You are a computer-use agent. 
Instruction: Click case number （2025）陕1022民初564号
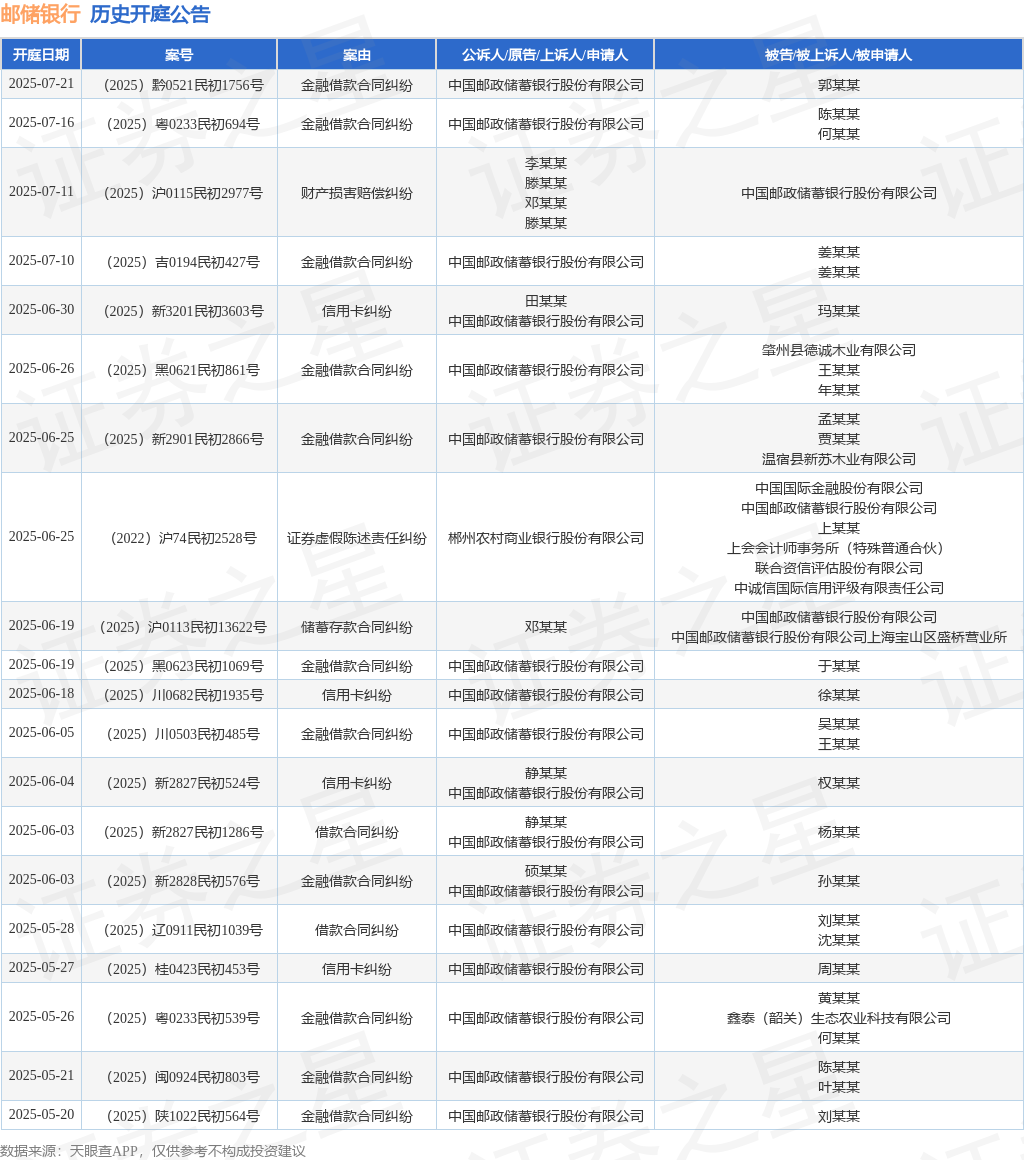(x=183, y=1116)
